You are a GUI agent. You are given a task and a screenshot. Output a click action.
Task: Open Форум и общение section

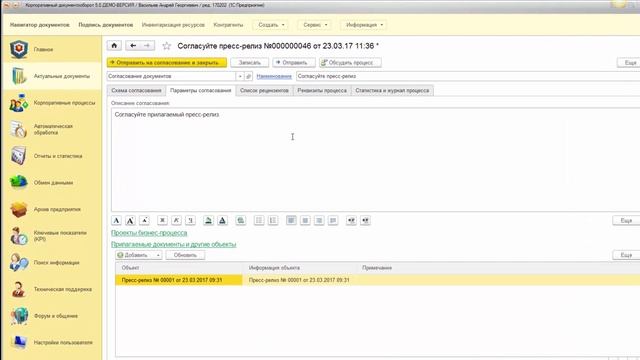51,316
